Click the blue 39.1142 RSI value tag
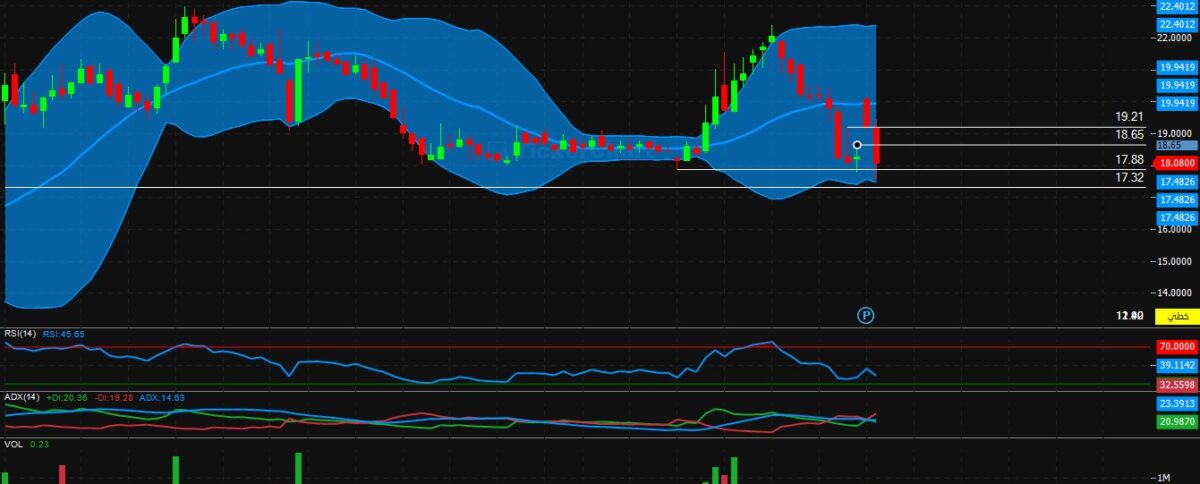 tap(1177, 366)
